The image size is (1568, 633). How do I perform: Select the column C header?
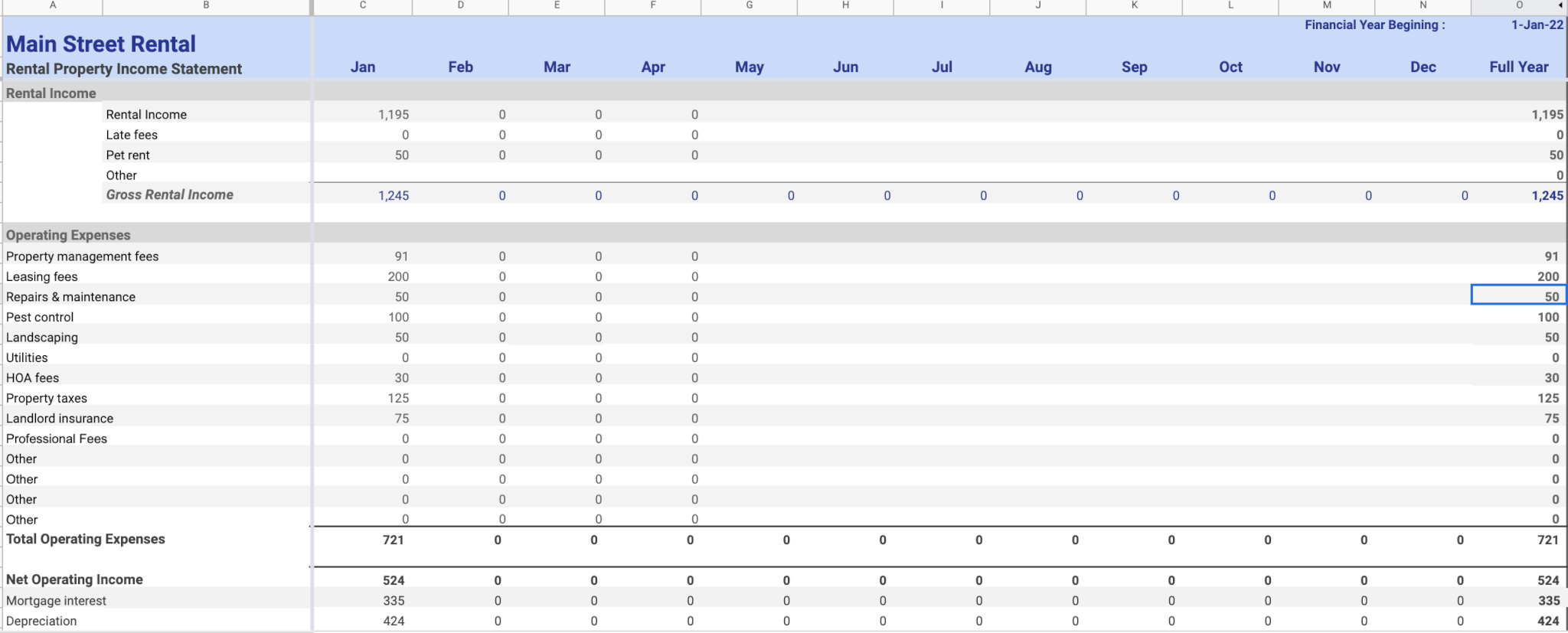click(362, 5)
